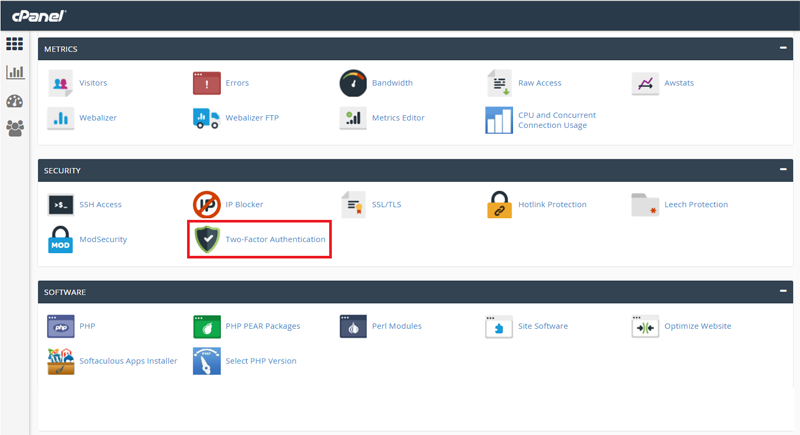Open the Metrics Editor link
800x435 pixels.
click(x=398, y=118)
